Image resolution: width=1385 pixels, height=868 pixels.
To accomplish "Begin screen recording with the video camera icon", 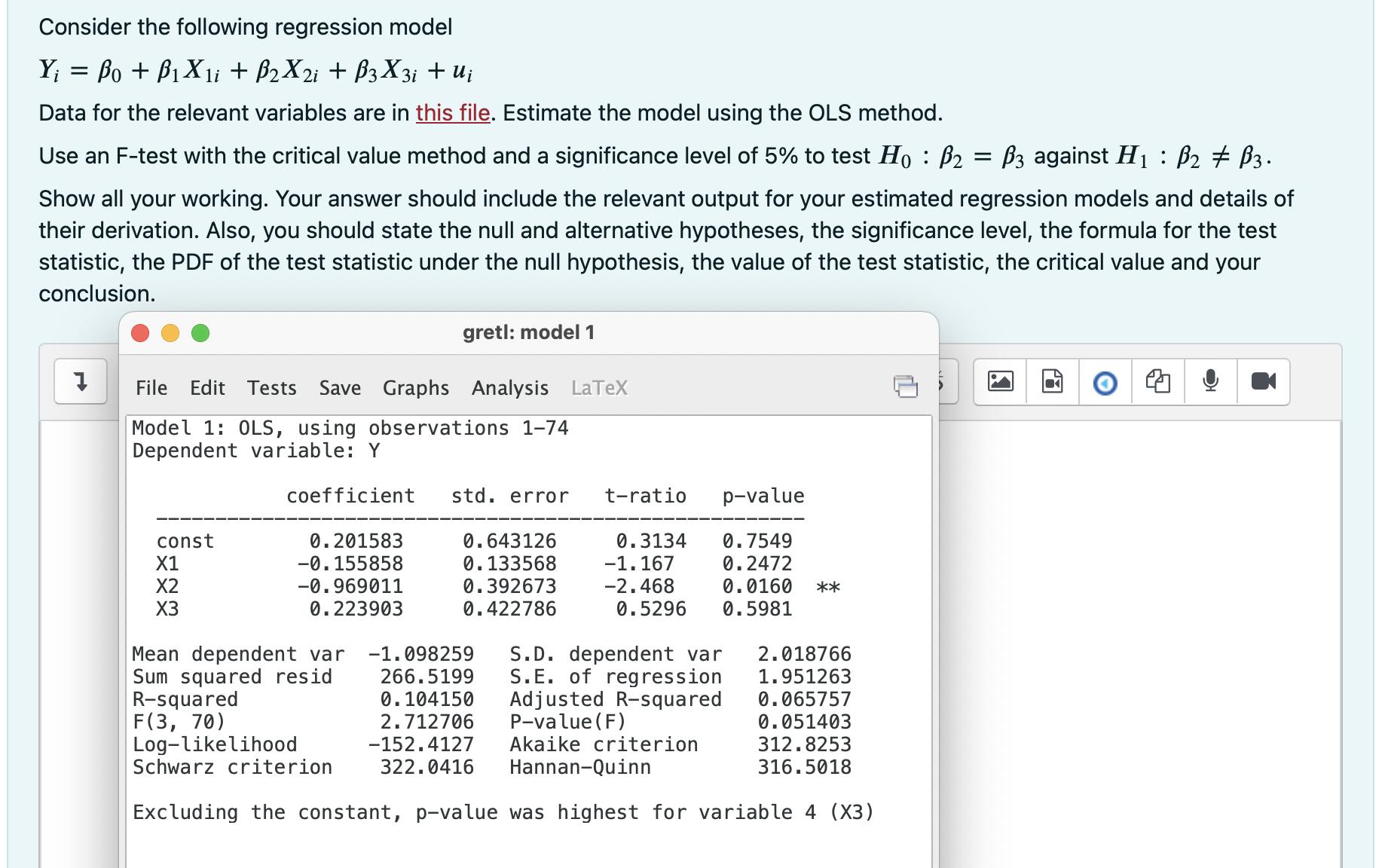I will pos(1264,381).
